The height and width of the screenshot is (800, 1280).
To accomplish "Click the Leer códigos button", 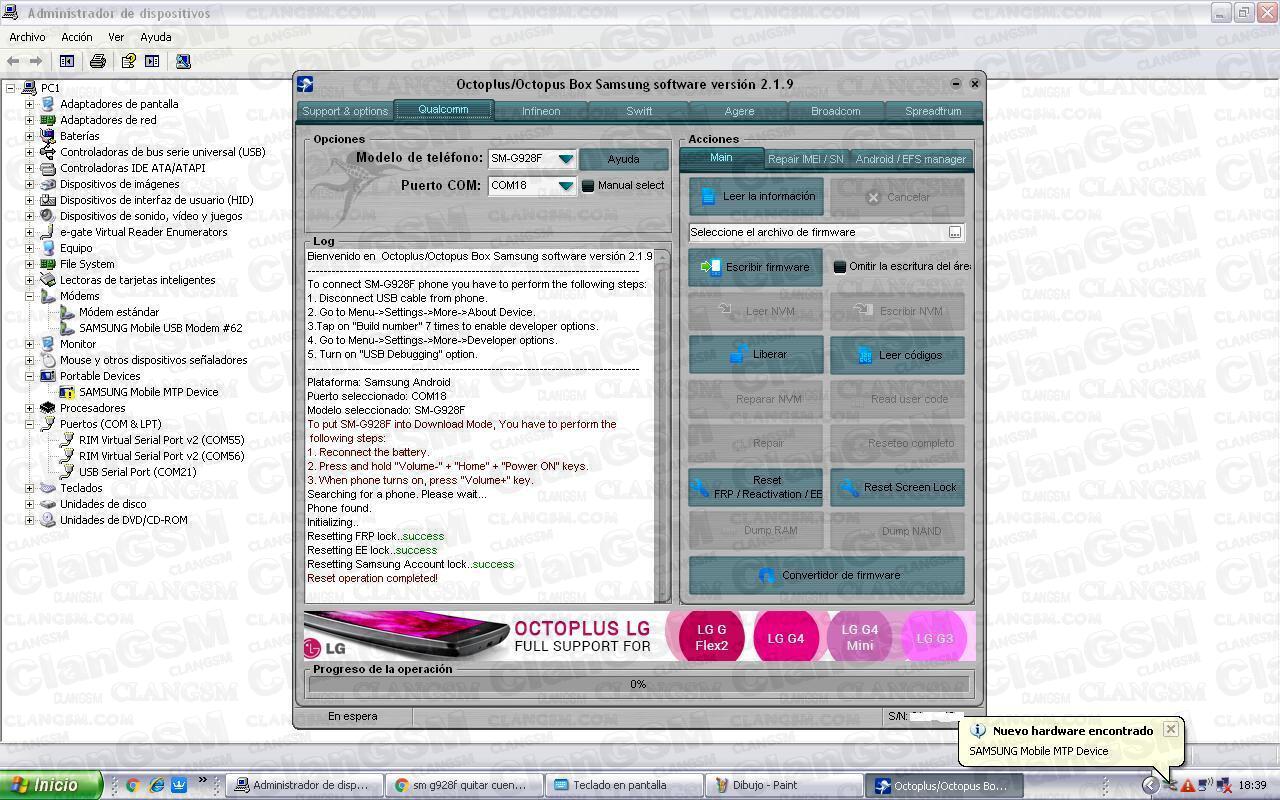I will coord(897,355).
